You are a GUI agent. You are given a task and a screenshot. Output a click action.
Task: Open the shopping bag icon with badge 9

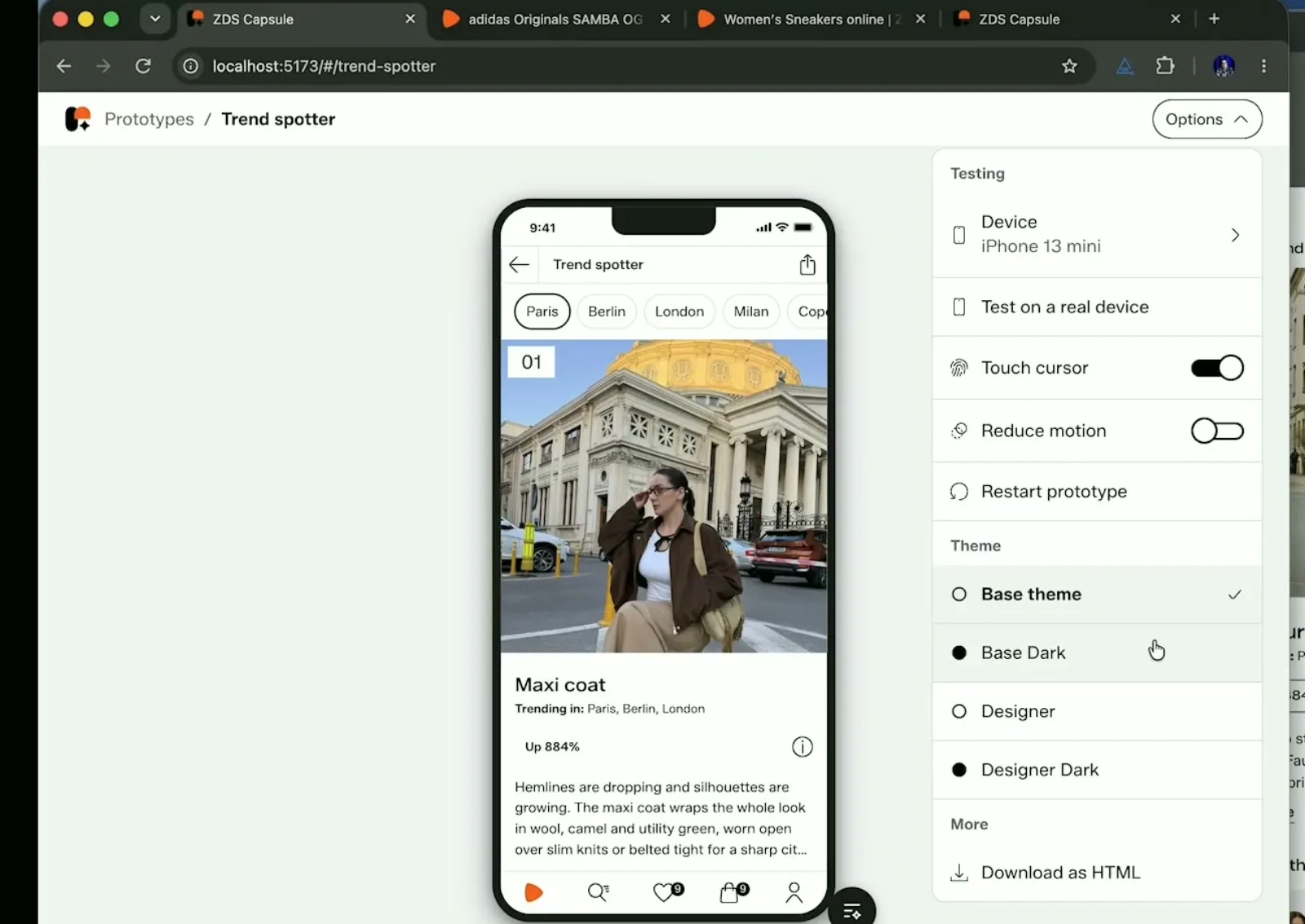tap(733, 892)
